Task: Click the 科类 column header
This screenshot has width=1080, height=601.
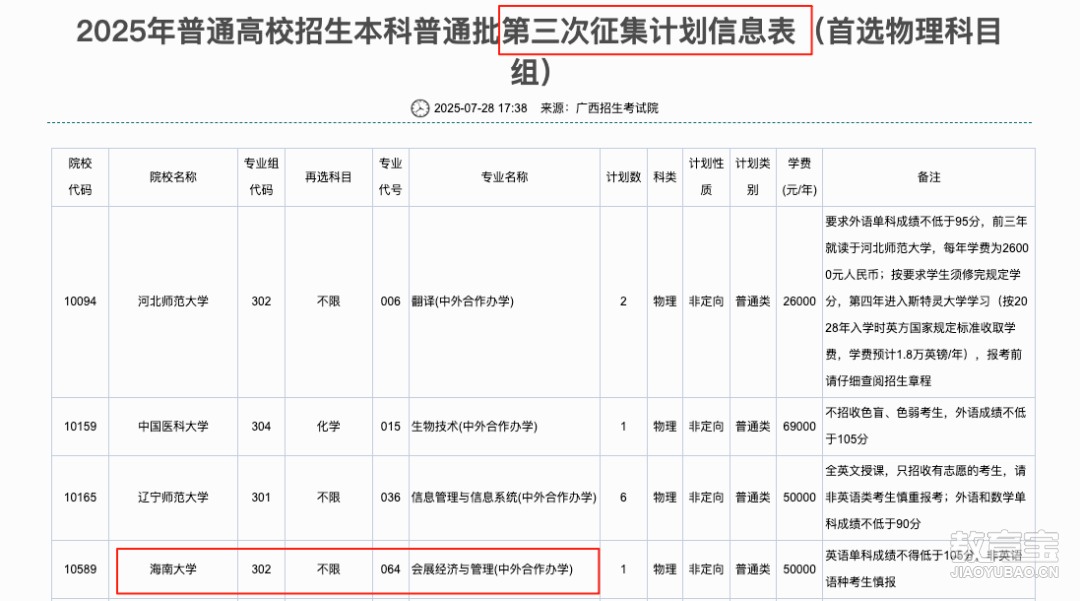Action: point(665,177)
